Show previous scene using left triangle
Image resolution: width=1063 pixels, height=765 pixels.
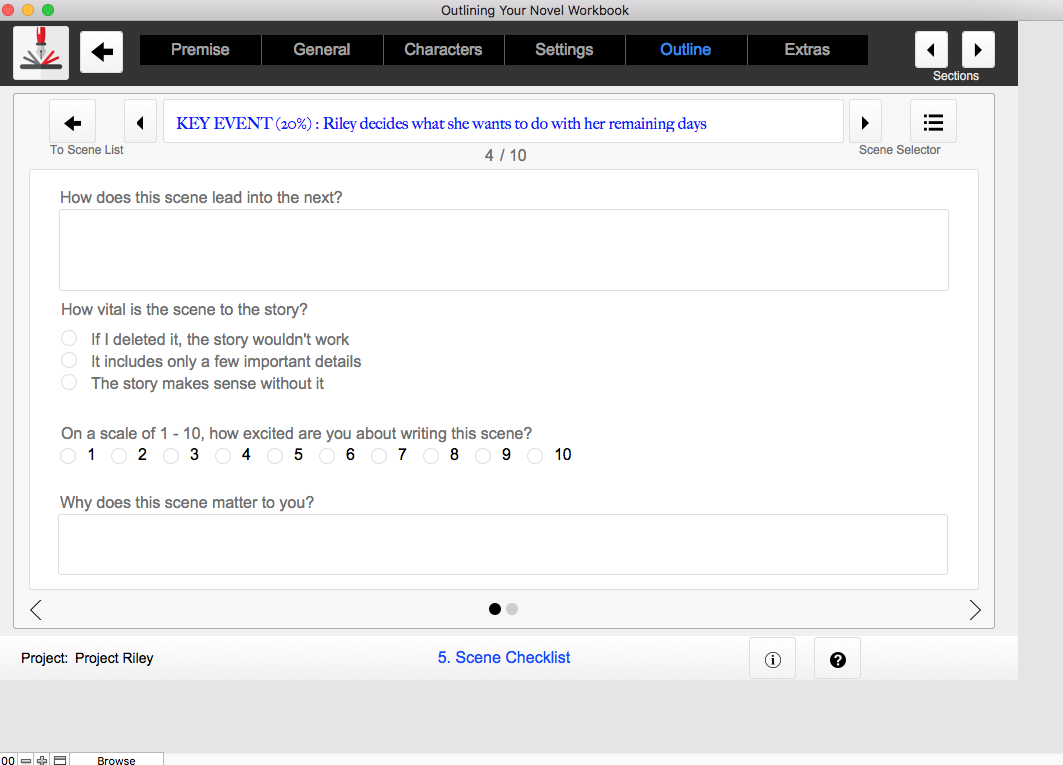click(140, 123)
